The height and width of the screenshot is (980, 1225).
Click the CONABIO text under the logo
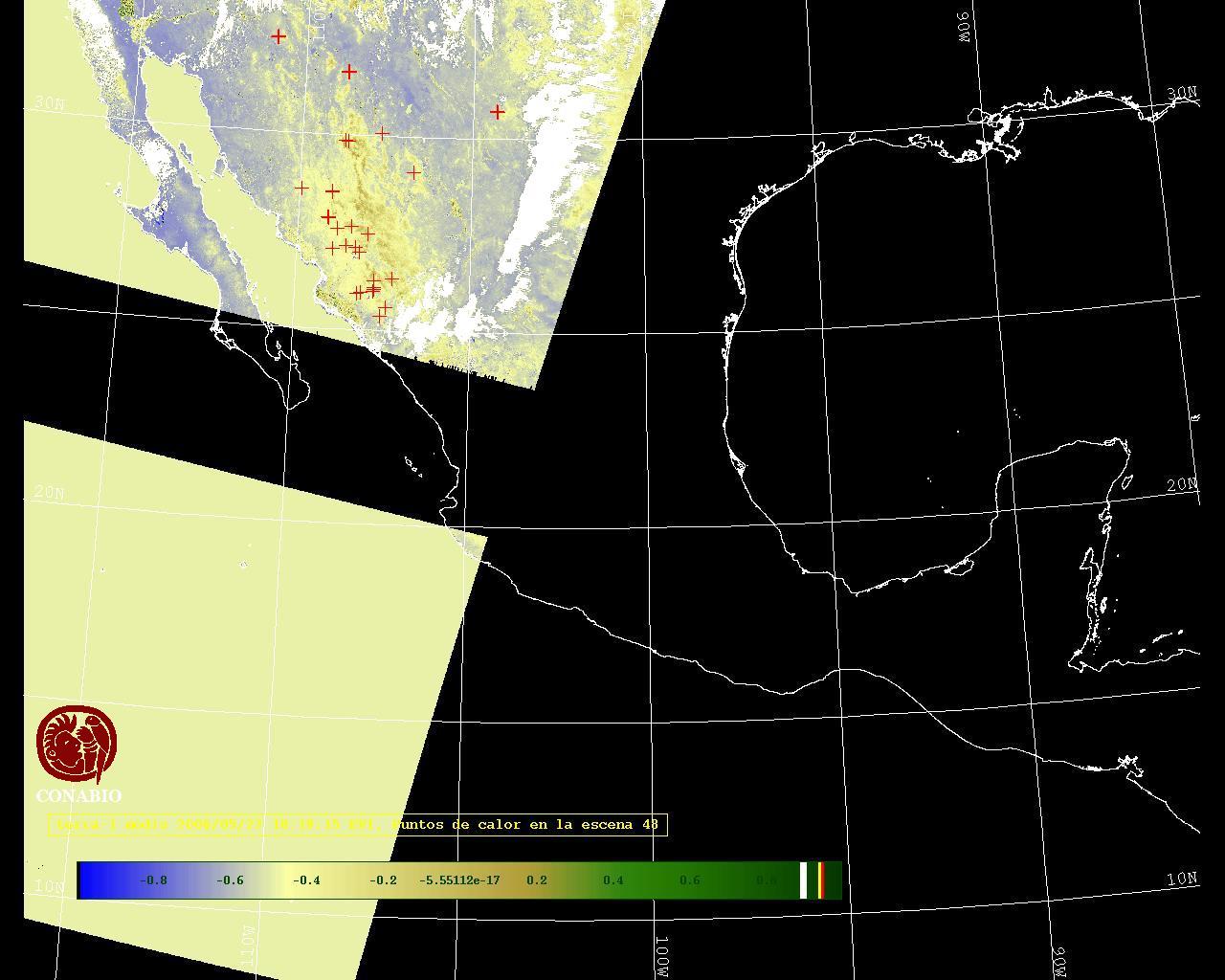tap(79, 796)
